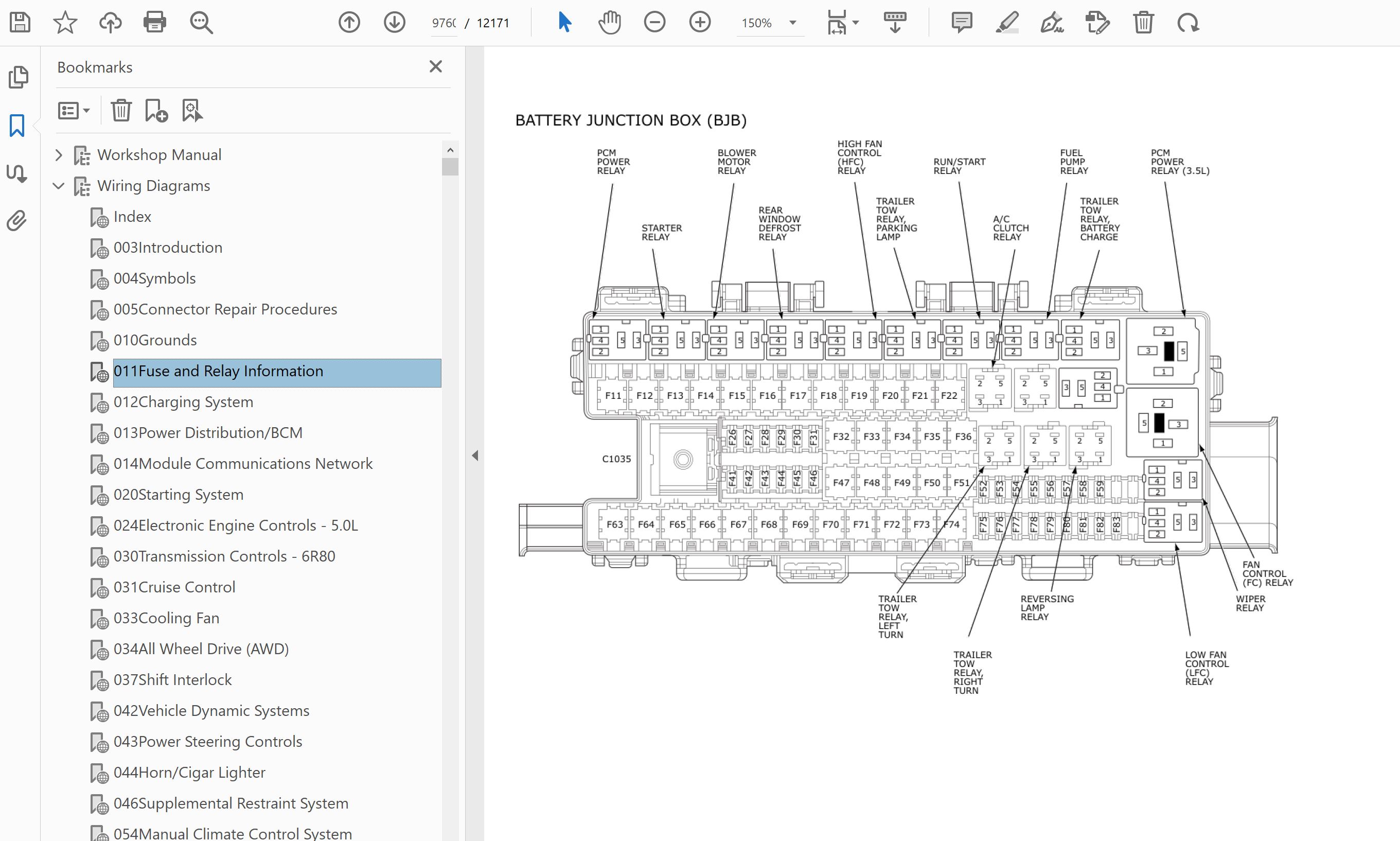
Task: Open the Print dialog icon
Action: click(154, 23)
